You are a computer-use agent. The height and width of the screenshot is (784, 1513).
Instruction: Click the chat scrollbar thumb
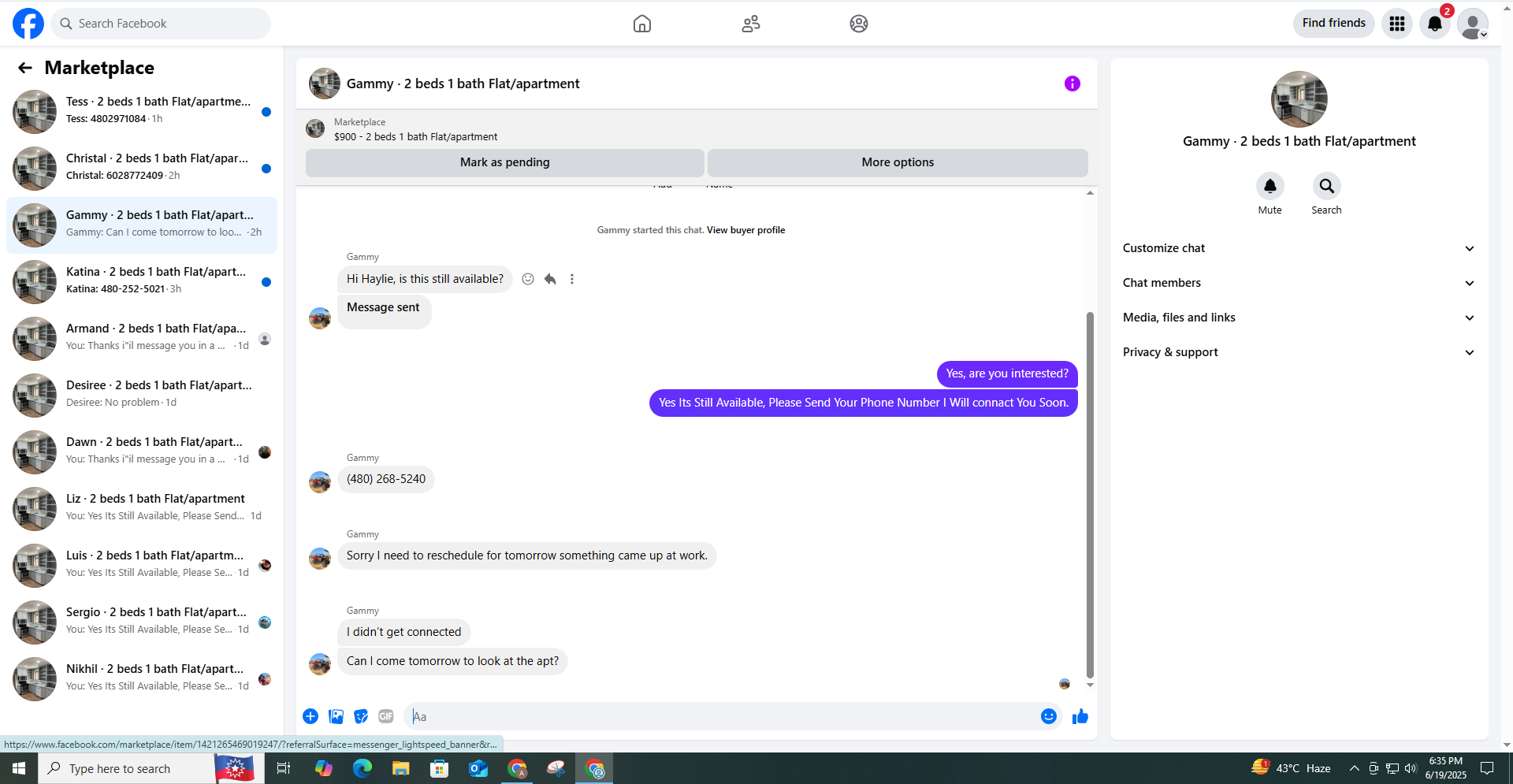point(1090,495)
